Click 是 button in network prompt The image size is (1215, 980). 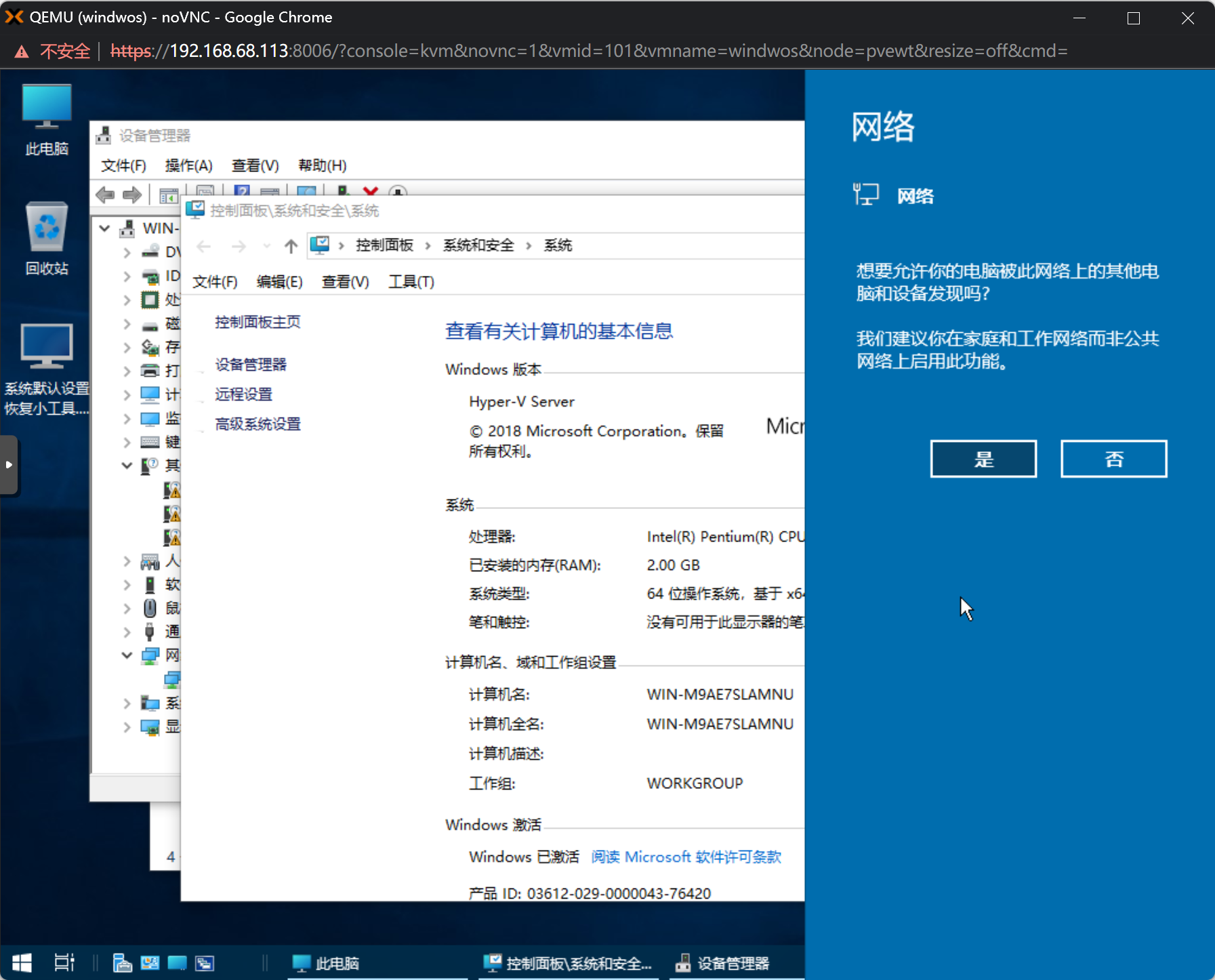[x=983, y=459]
